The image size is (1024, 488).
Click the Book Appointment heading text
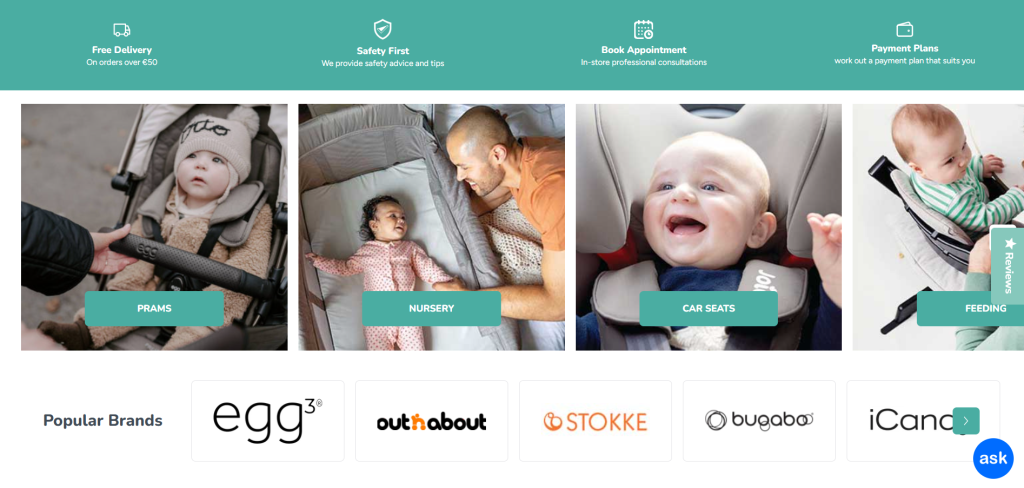[643, 50]
